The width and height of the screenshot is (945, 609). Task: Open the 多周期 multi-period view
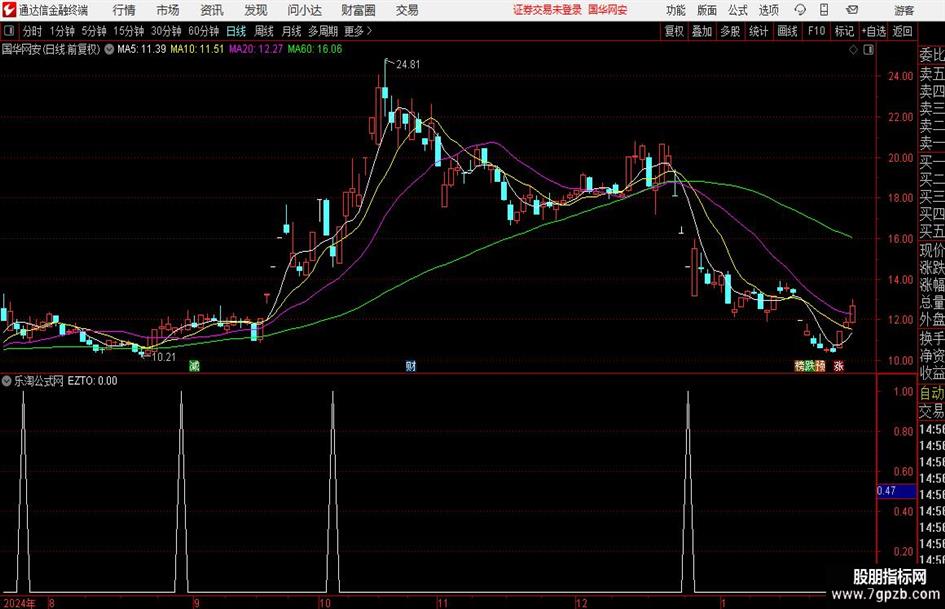point(323,31)
